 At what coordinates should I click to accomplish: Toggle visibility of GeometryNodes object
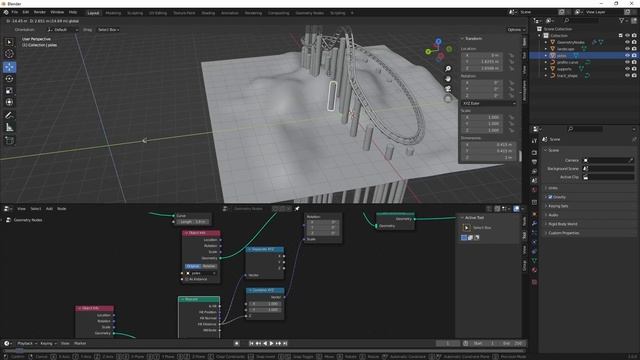[627, 42]
